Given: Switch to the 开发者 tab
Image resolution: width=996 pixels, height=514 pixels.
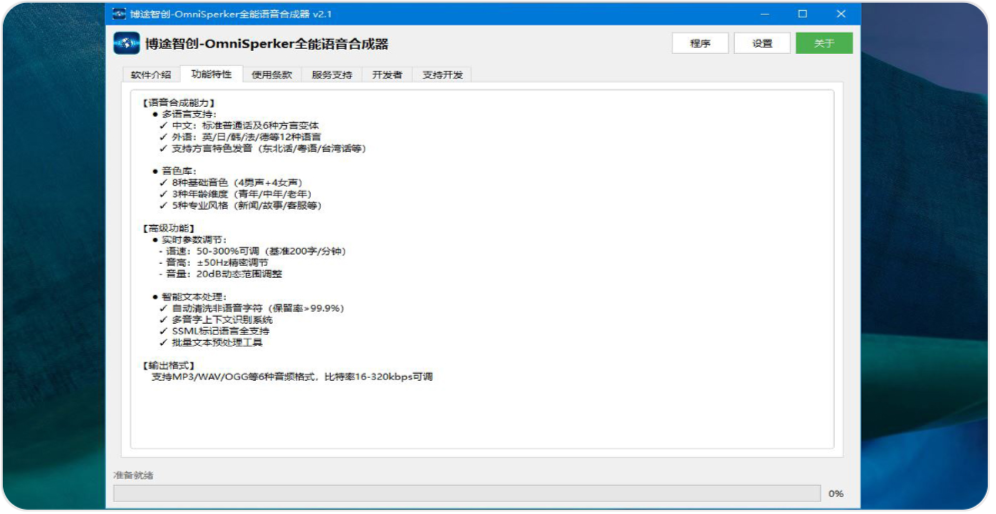Looking at the screenshot, I should tap(387, 75).
